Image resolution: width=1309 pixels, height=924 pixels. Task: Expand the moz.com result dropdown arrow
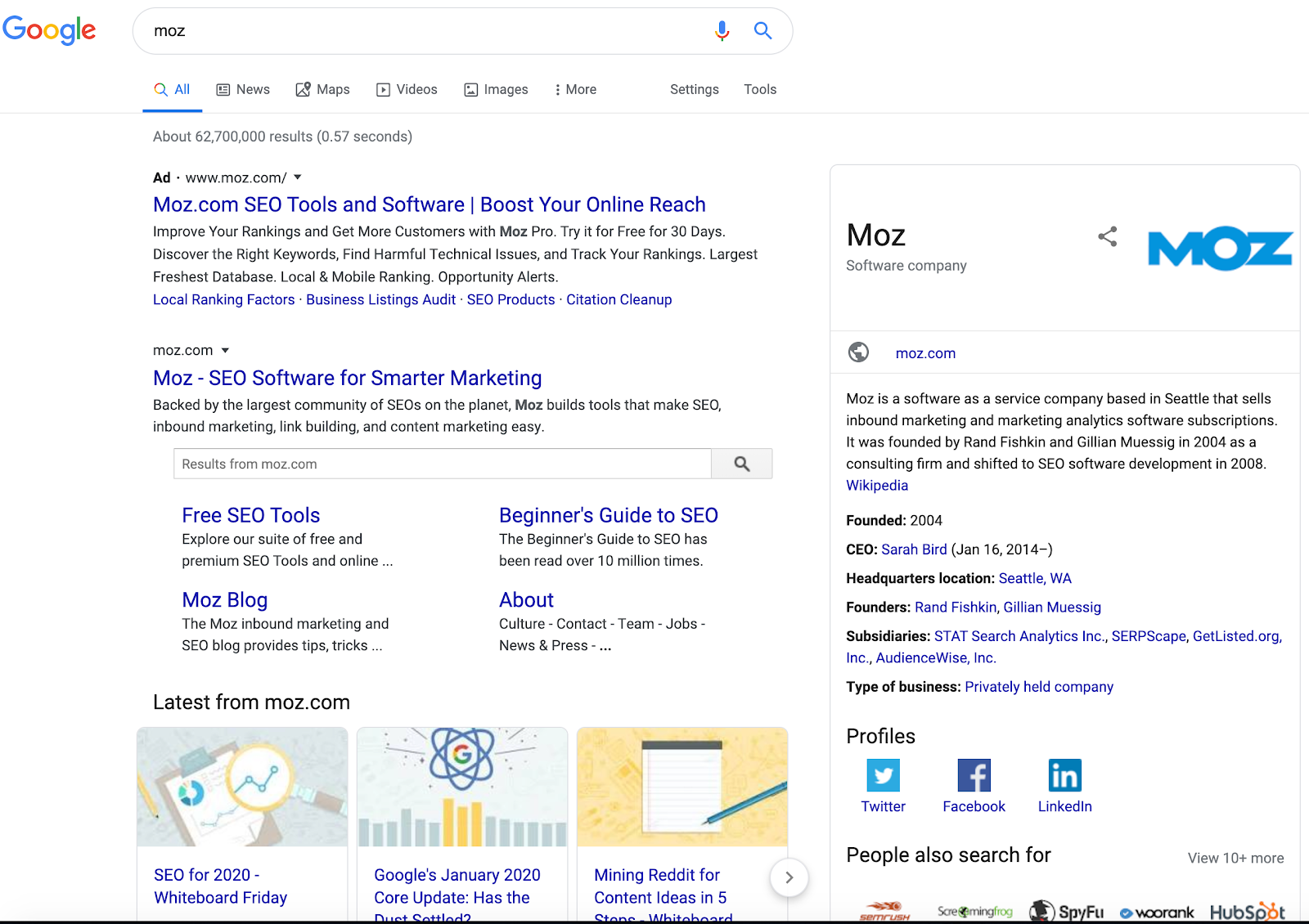pos(225,351)
